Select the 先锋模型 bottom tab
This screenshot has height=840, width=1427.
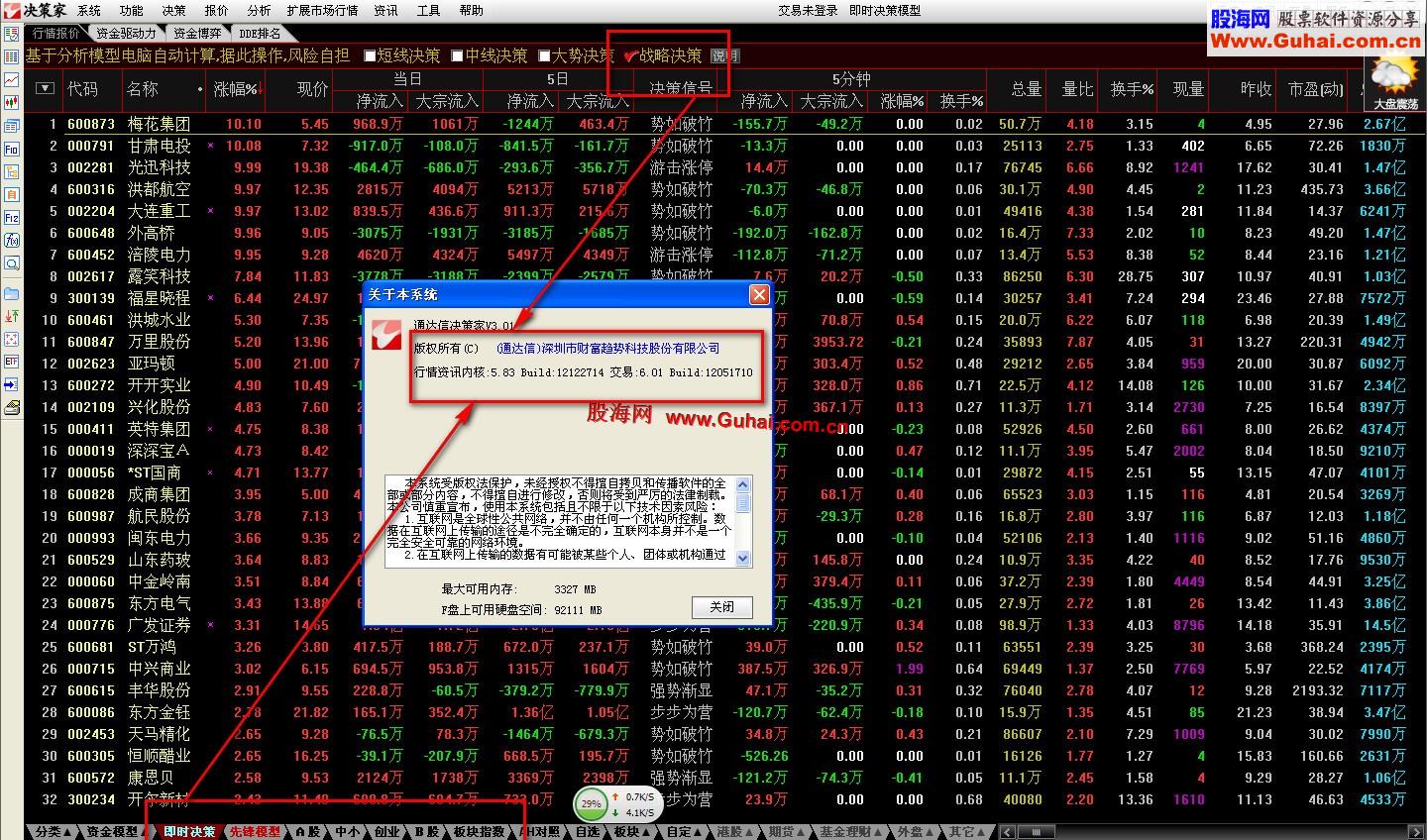[x=255, y=832]
